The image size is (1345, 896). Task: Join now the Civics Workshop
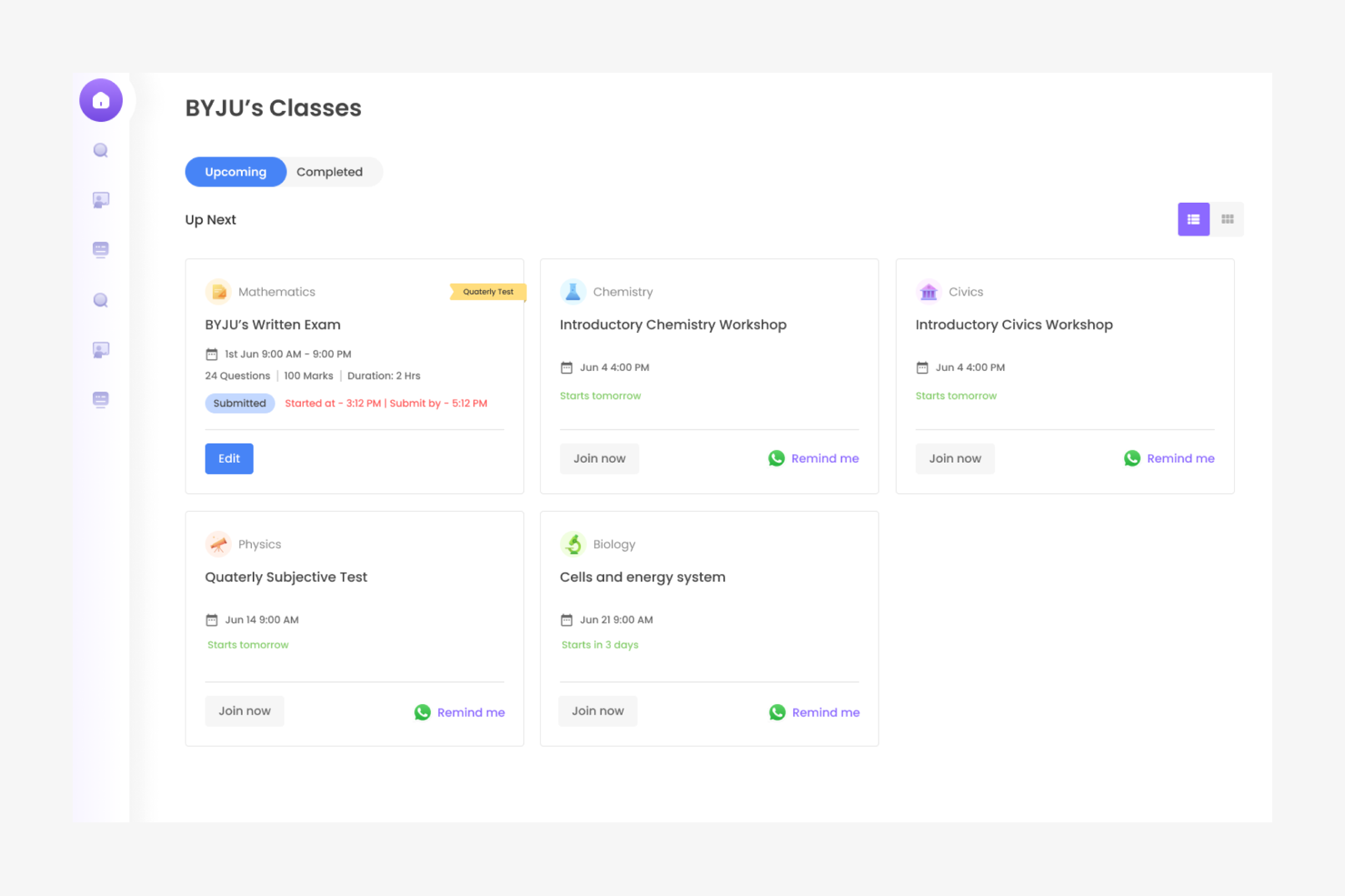[955, 459]
